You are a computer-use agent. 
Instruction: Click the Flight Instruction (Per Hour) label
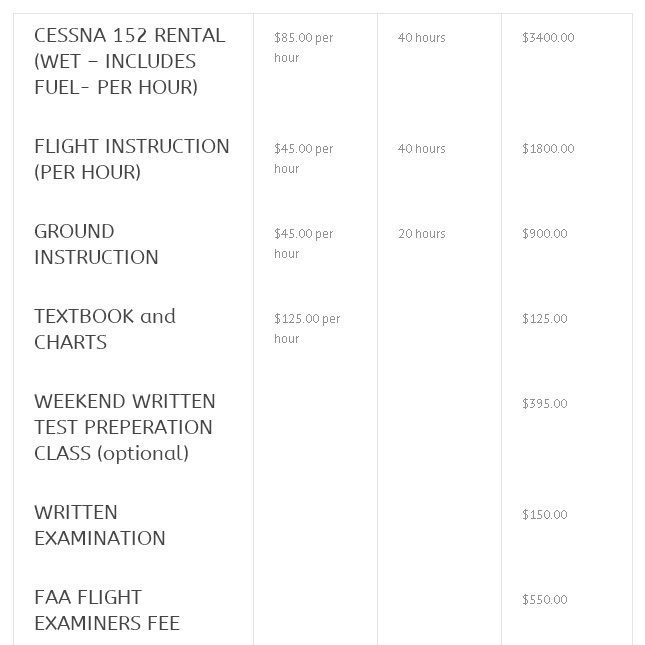[132, 159]
